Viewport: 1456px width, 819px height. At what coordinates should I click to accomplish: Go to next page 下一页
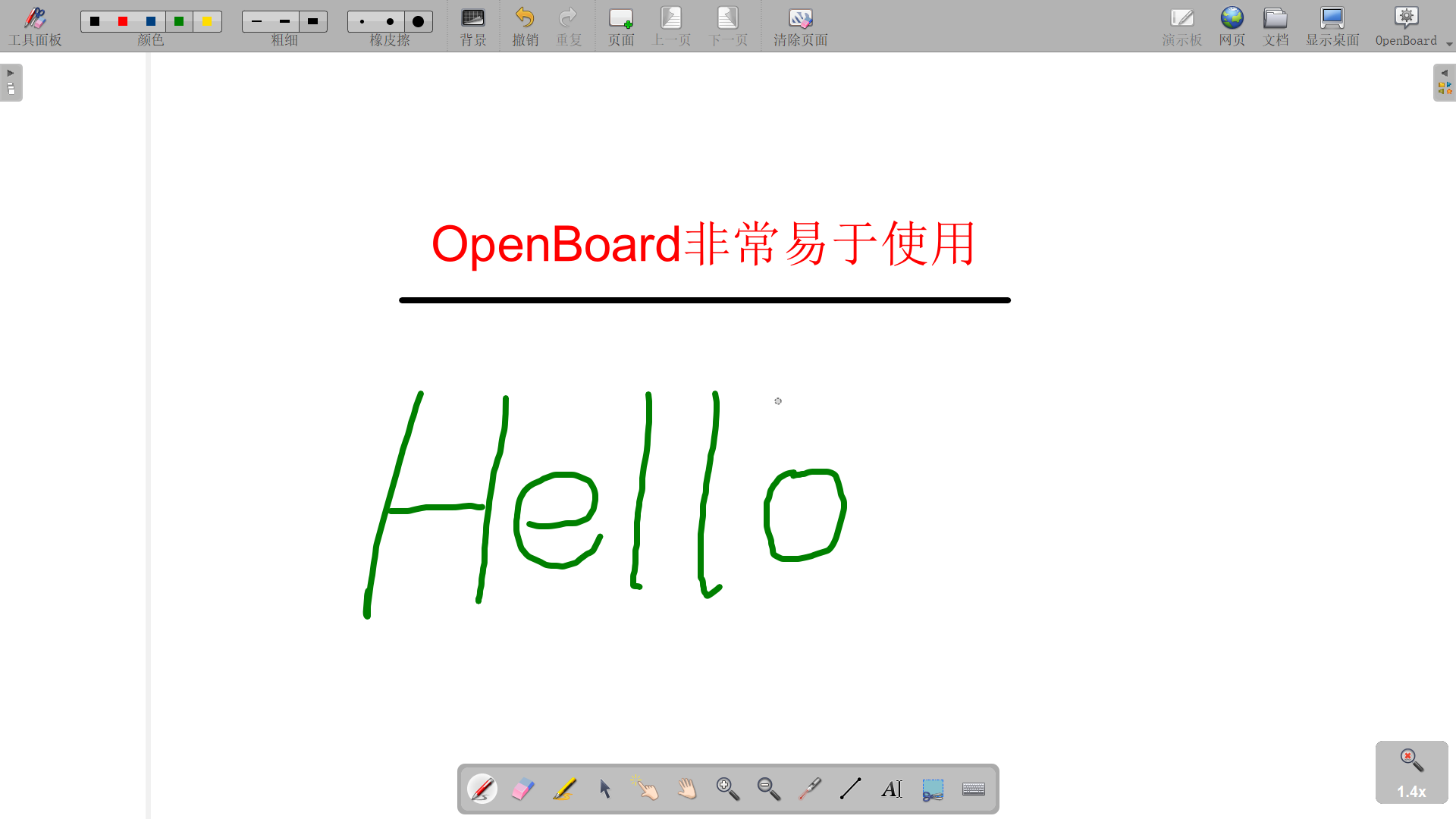(x=728, y=27)
